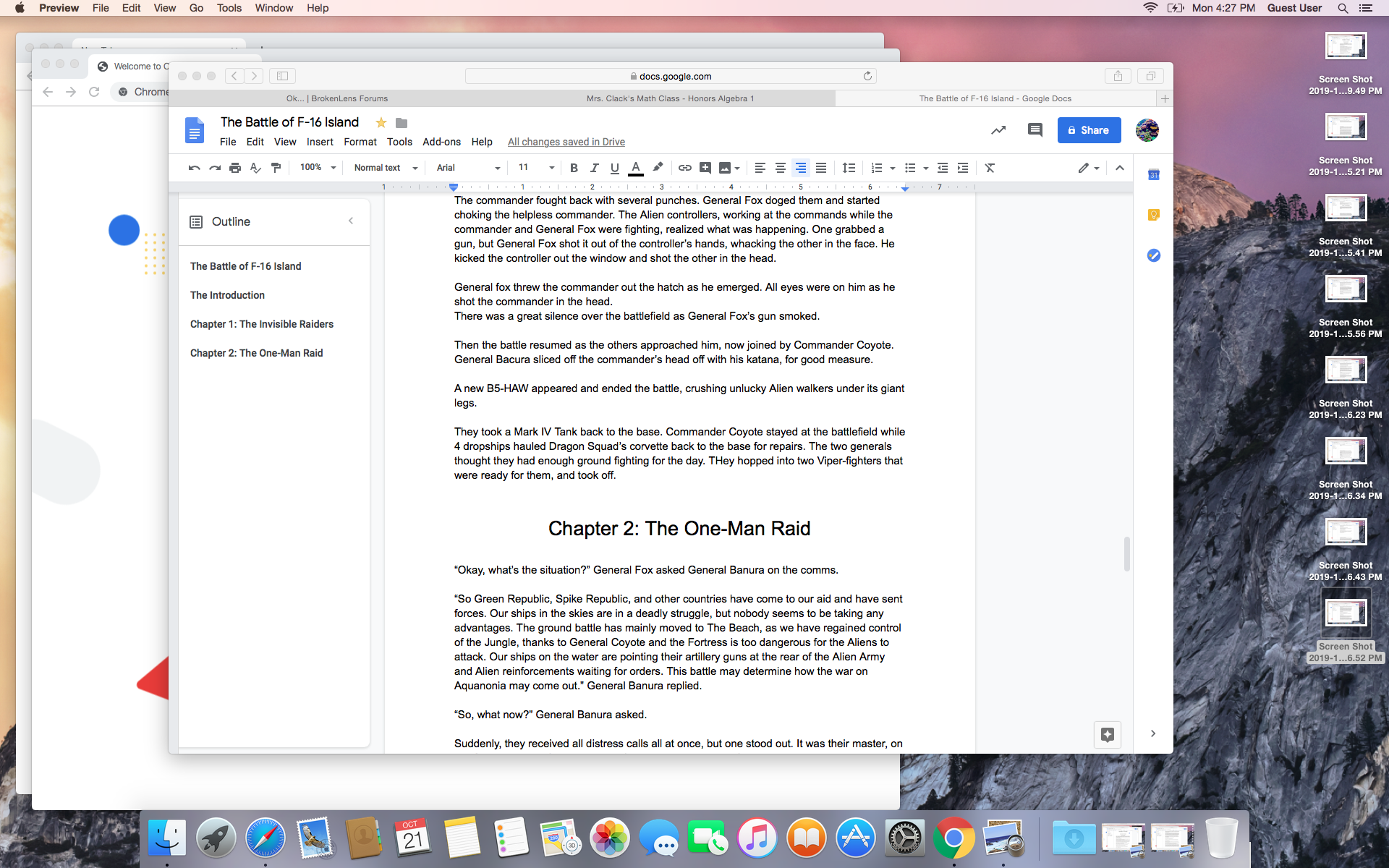Image resolution: width=1389 pixels, height=868 pixels.
Task: Open the text color picker
Action: coord(635,168)
